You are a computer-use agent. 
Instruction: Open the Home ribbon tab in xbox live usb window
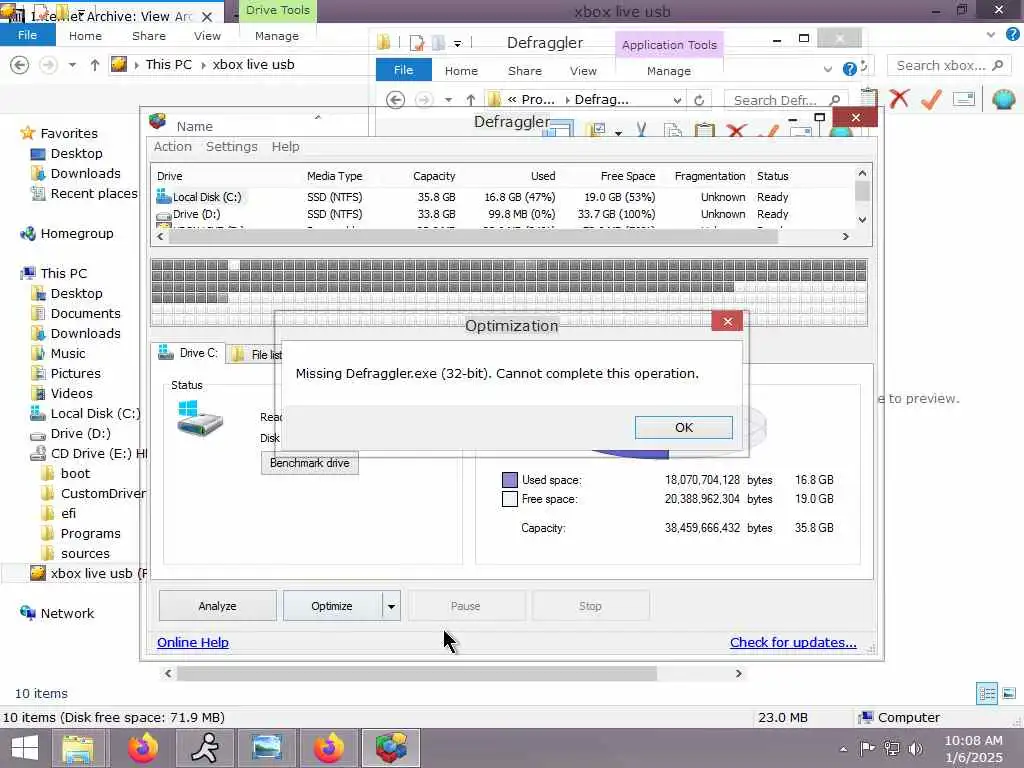(85, 36)
